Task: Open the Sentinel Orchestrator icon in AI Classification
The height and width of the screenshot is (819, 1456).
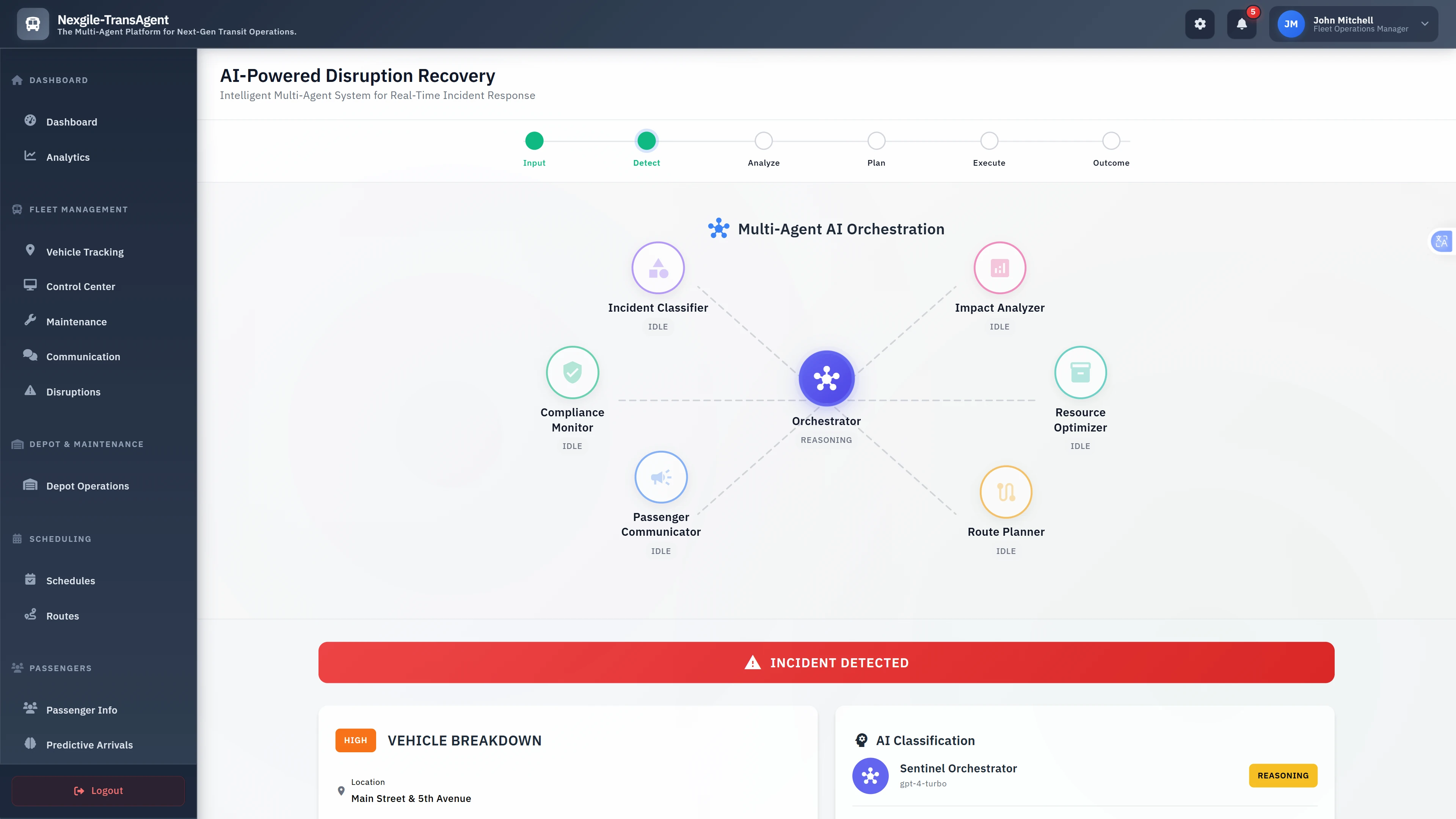Action: [x=871, y=775]
